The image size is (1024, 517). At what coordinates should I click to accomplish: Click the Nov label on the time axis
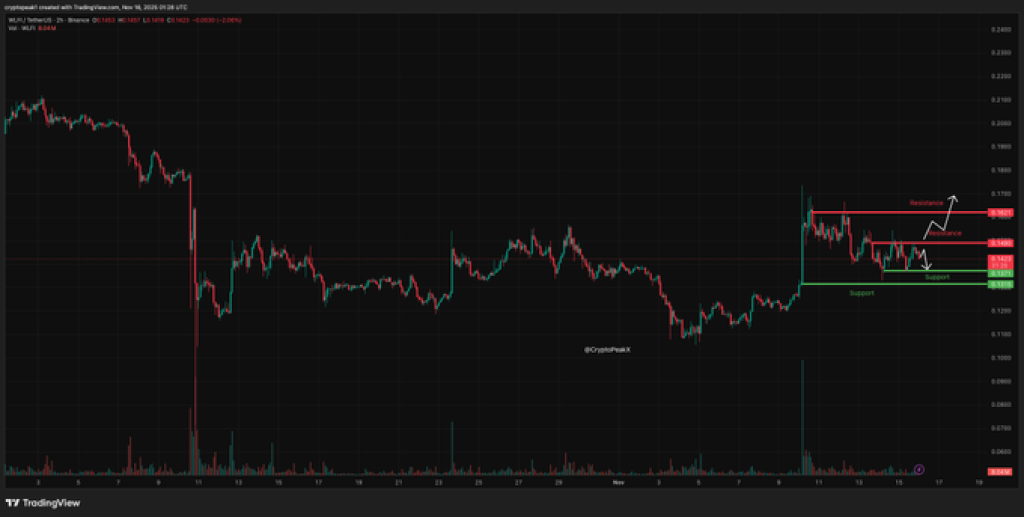pos(618,483)
